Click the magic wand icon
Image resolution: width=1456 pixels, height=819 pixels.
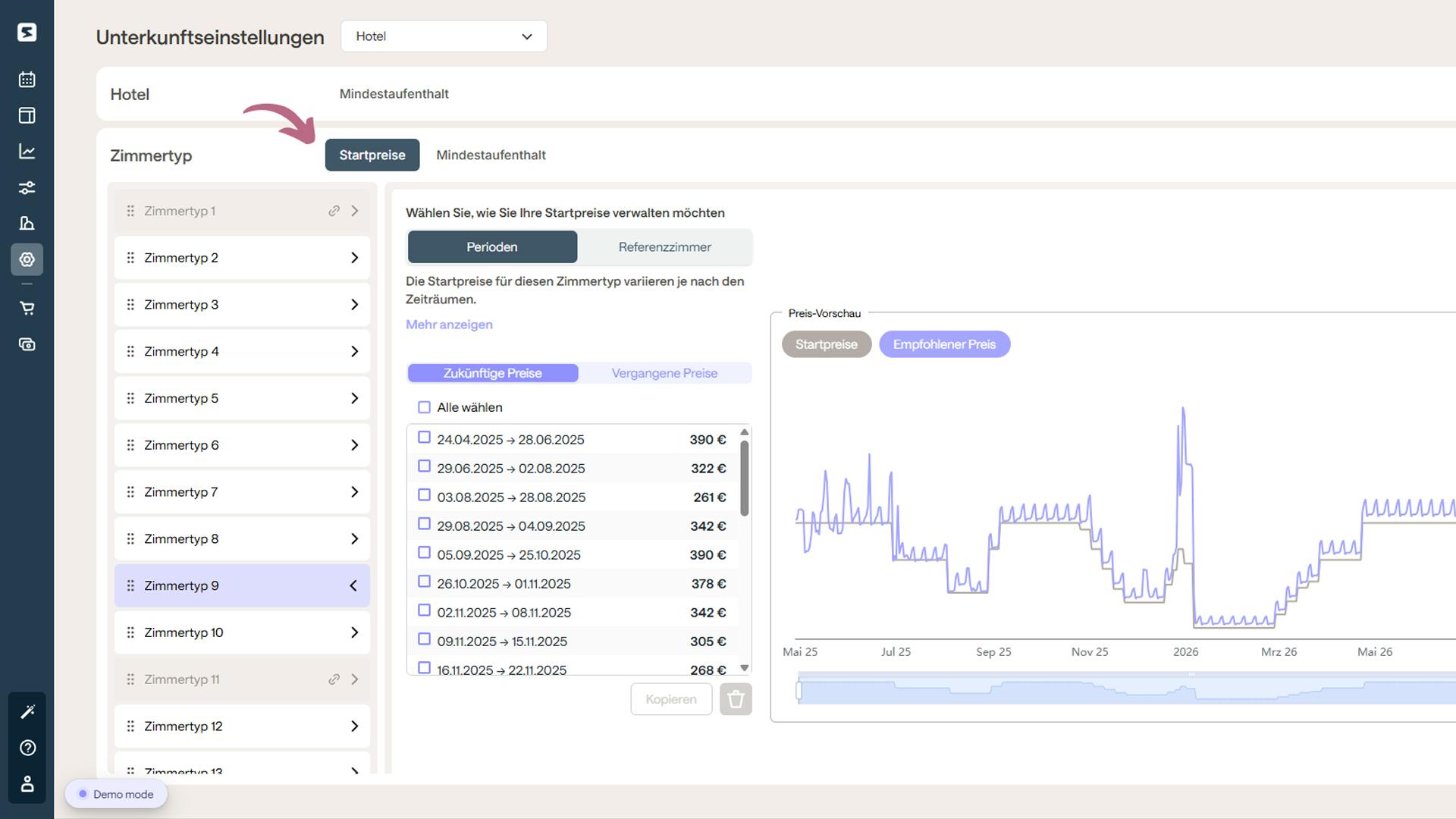[27, 711]
